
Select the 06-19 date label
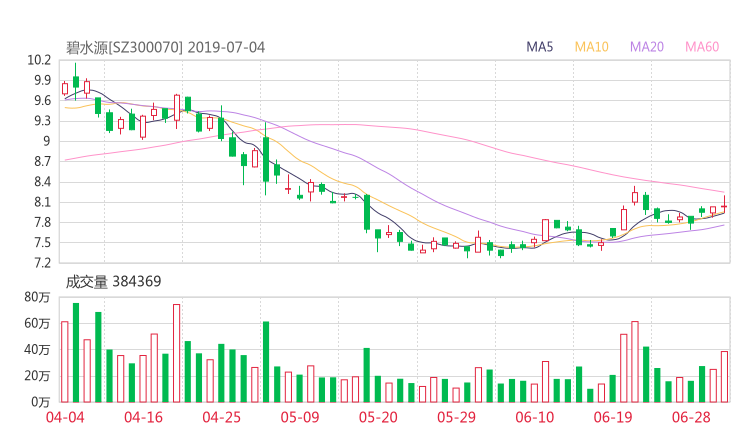point(614,418)
